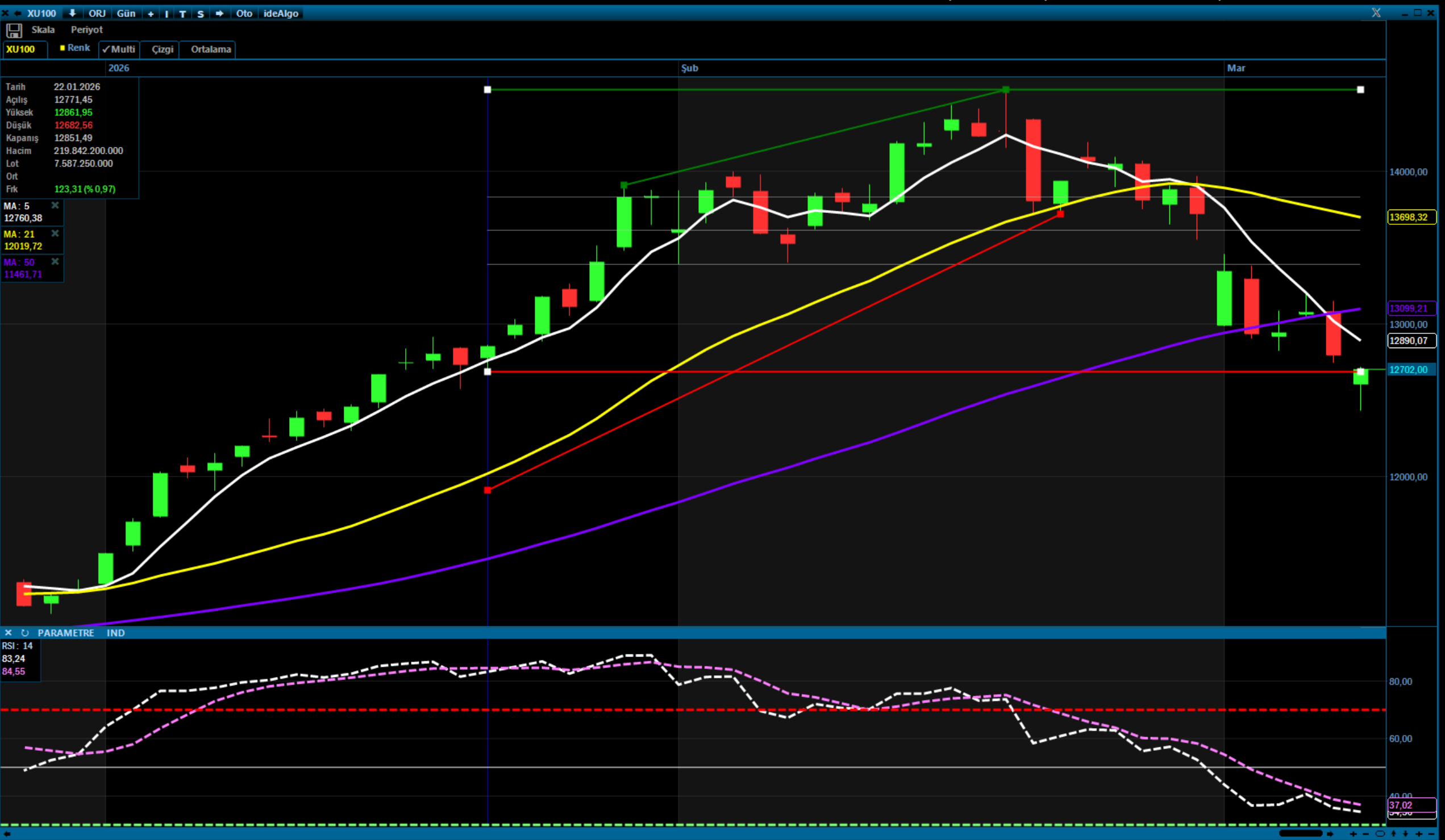Open the ORJ price type selector
The height and width of the screenshot is (840, 1445).
(x=97, y=13)
